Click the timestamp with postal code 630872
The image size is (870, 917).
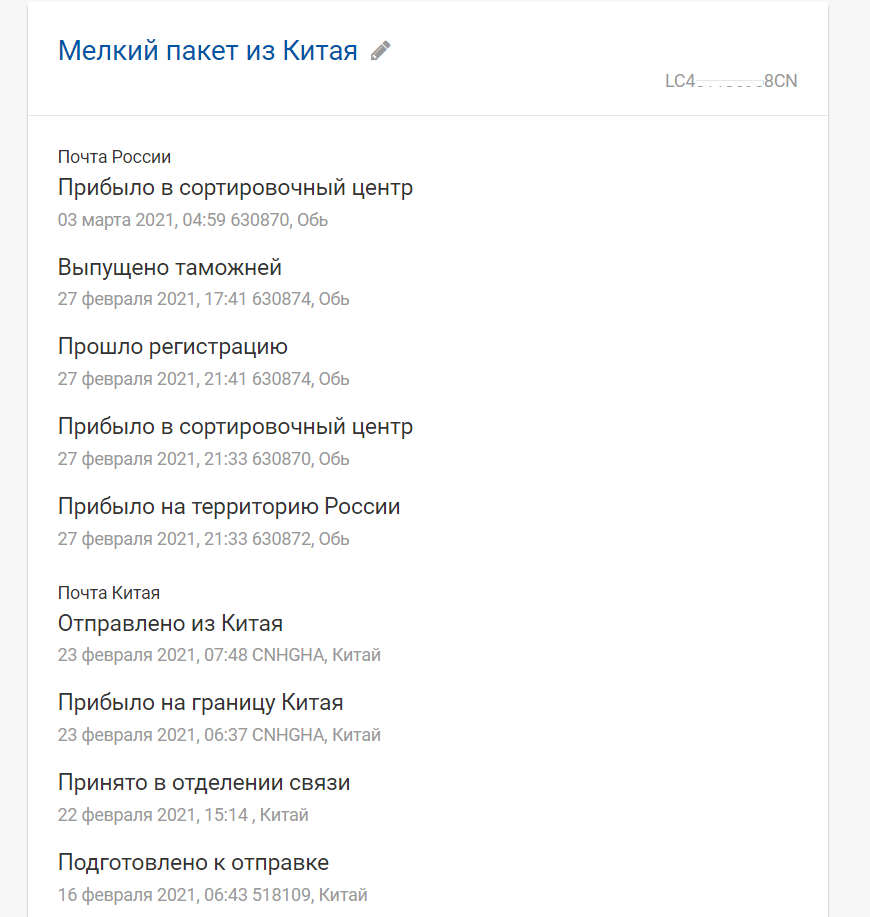tap(203, 539)
